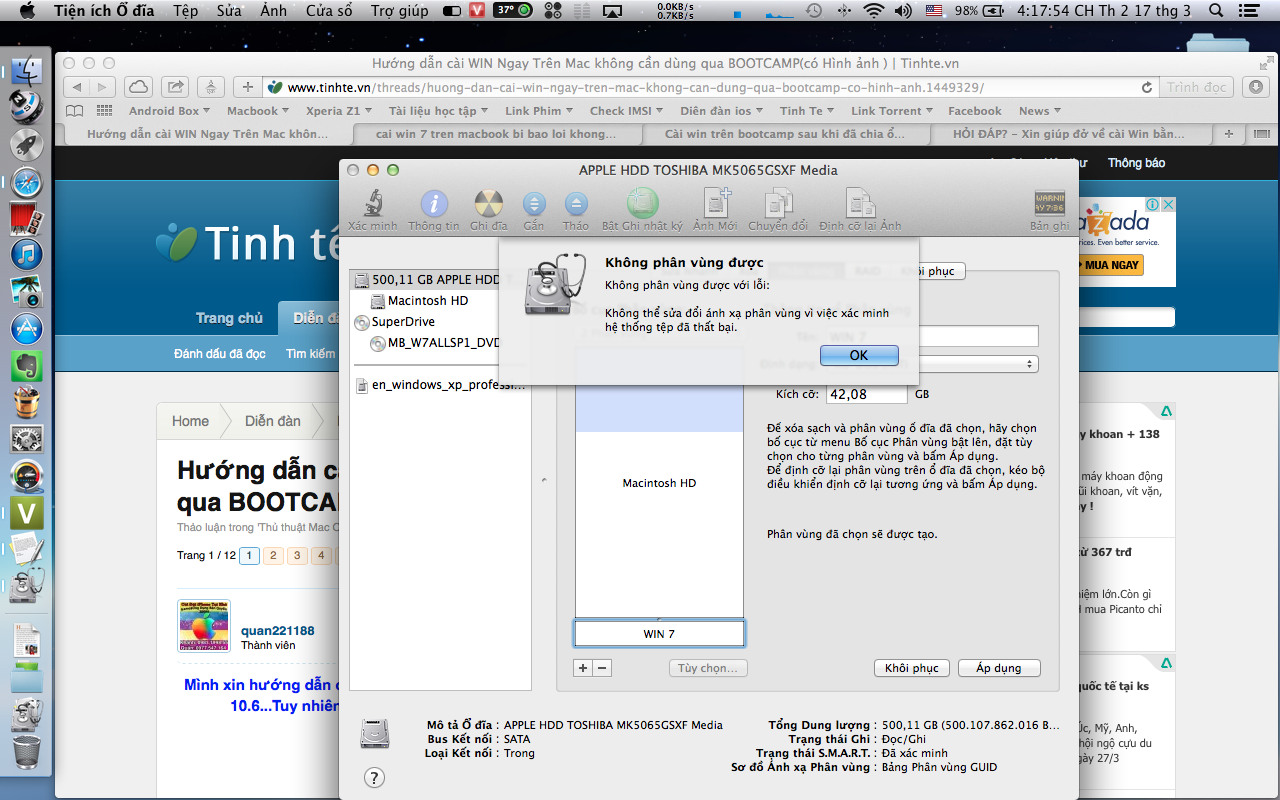Open the Tệp menu
This screenshot has width=1280, height=800.
(185, 11)
